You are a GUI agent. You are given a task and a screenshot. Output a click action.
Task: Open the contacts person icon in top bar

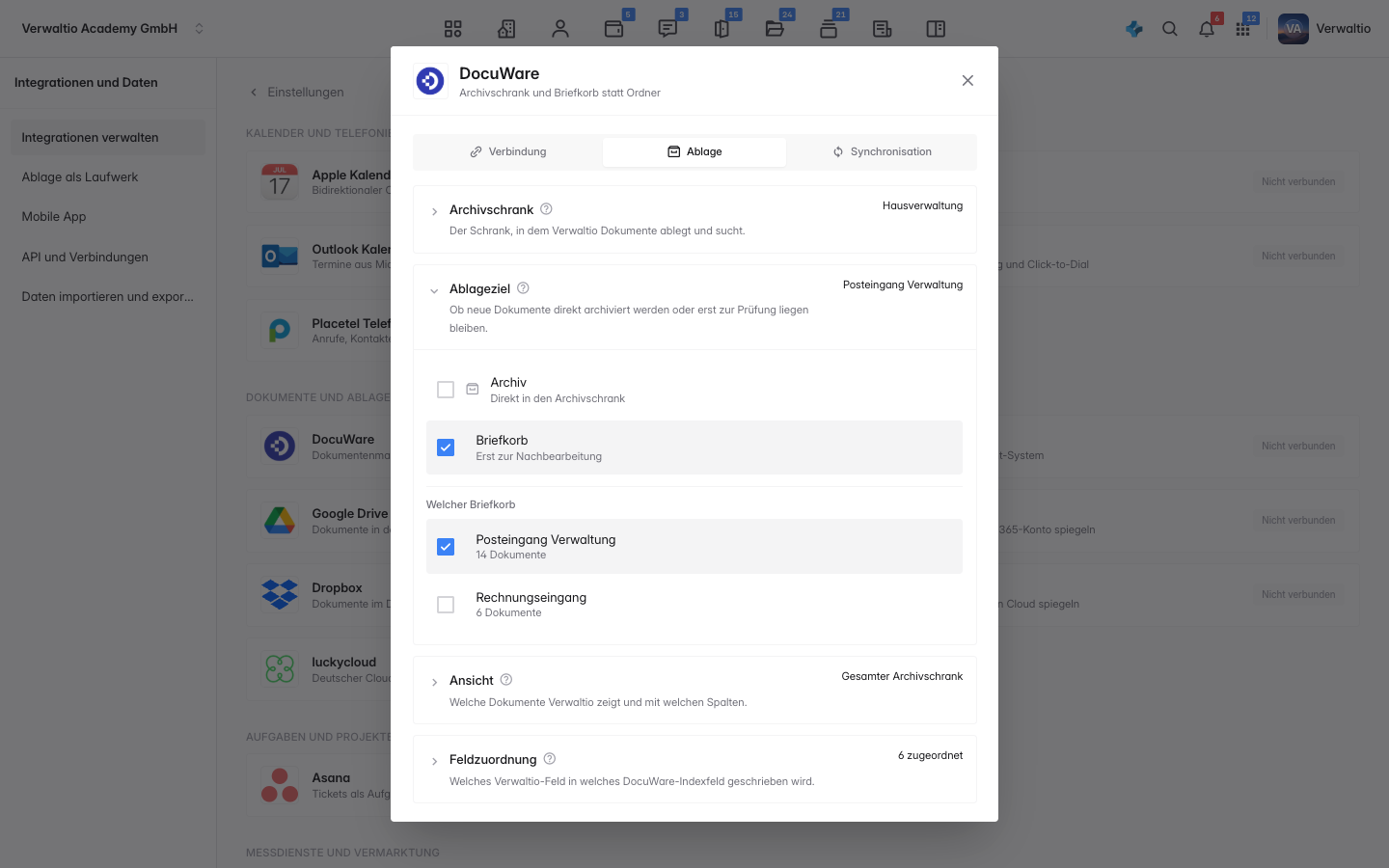[x=560, y=29]
